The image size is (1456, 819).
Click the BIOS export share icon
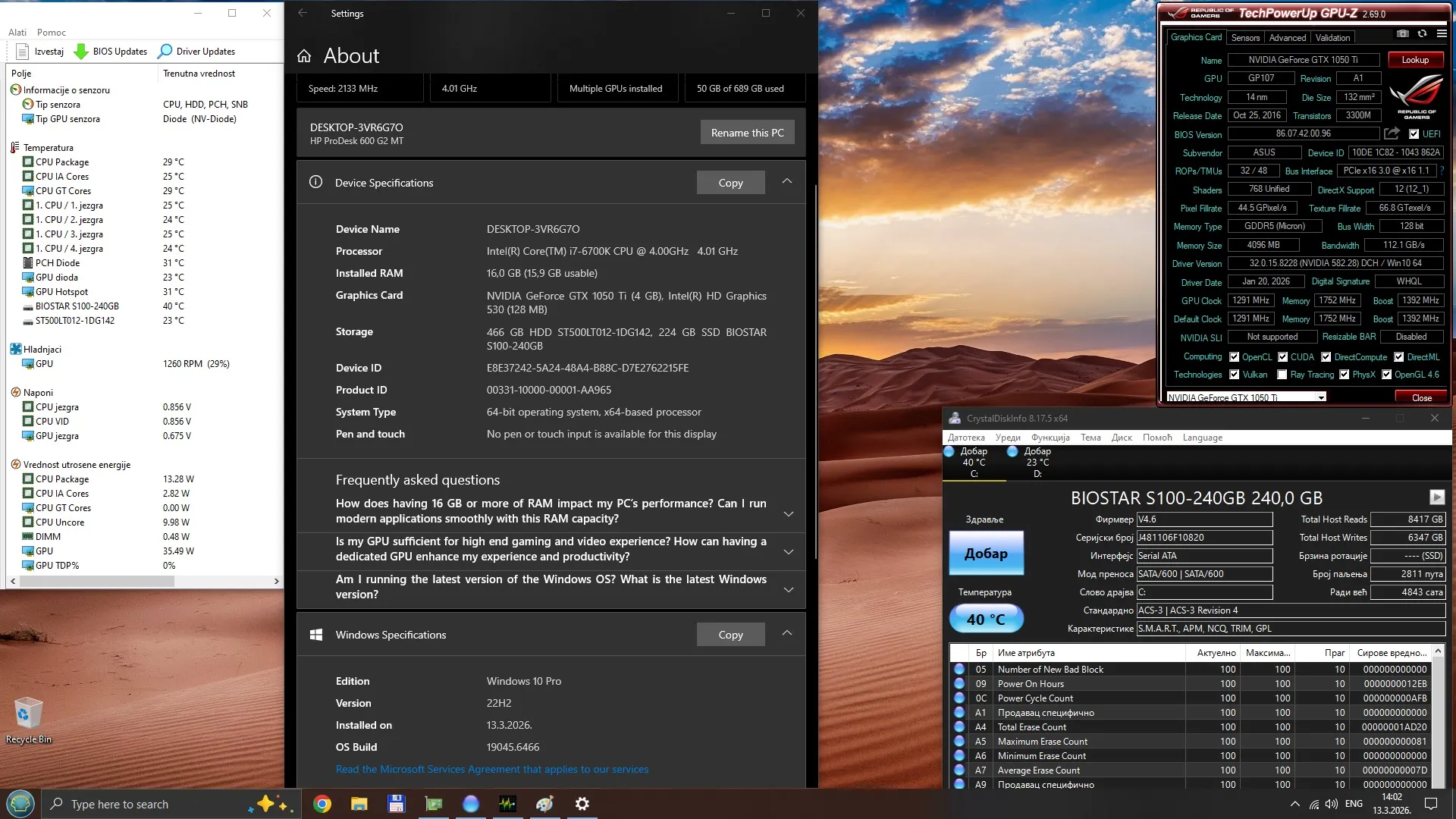(x=1392, y=133)
